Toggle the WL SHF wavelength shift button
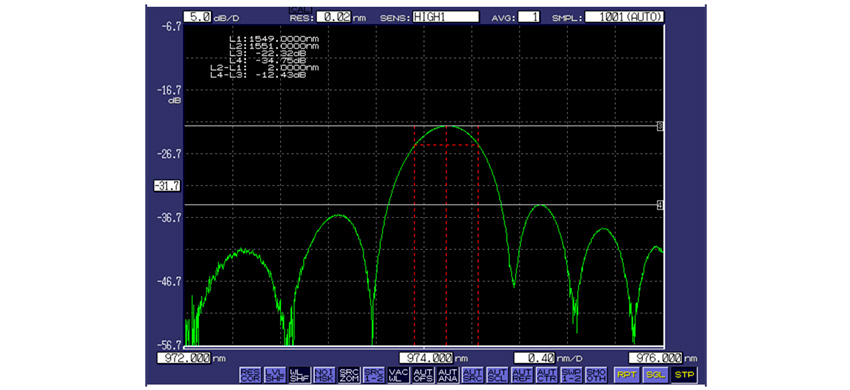This screenshot has height=390, width=850. pos(300,375)
